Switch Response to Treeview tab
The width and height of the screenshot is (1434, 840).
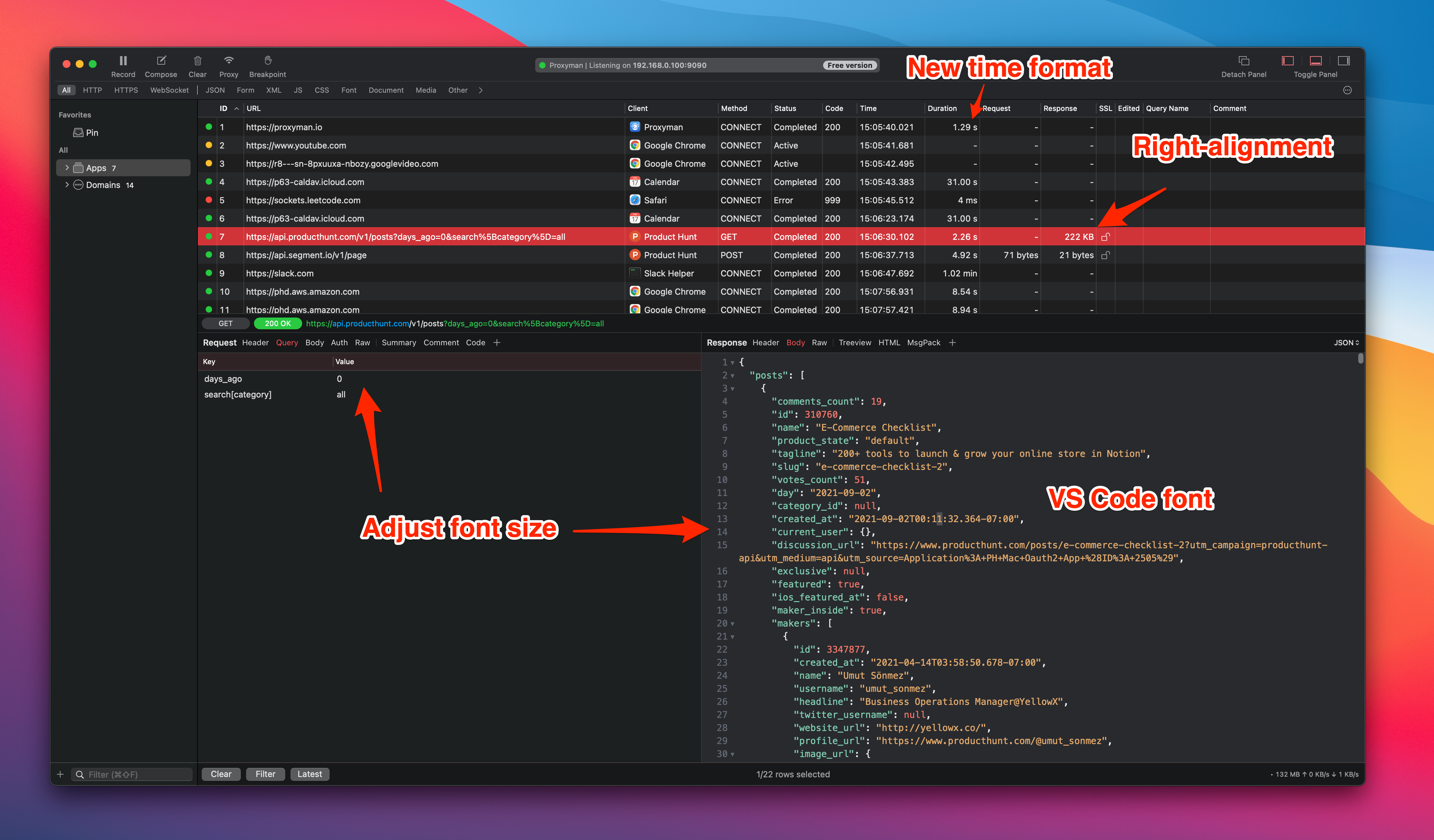(855, 343)
